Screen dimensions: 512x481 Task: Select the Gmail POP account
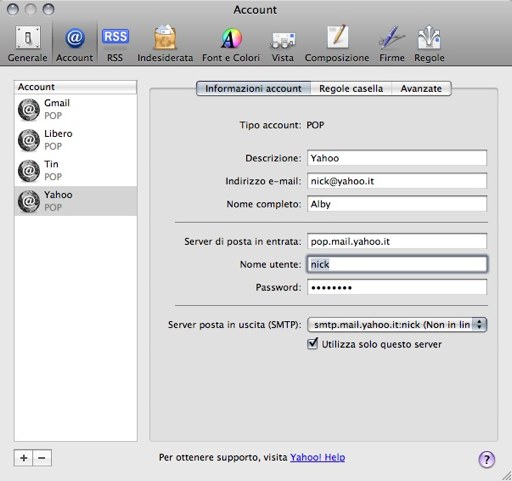click(x=76, y=109)
